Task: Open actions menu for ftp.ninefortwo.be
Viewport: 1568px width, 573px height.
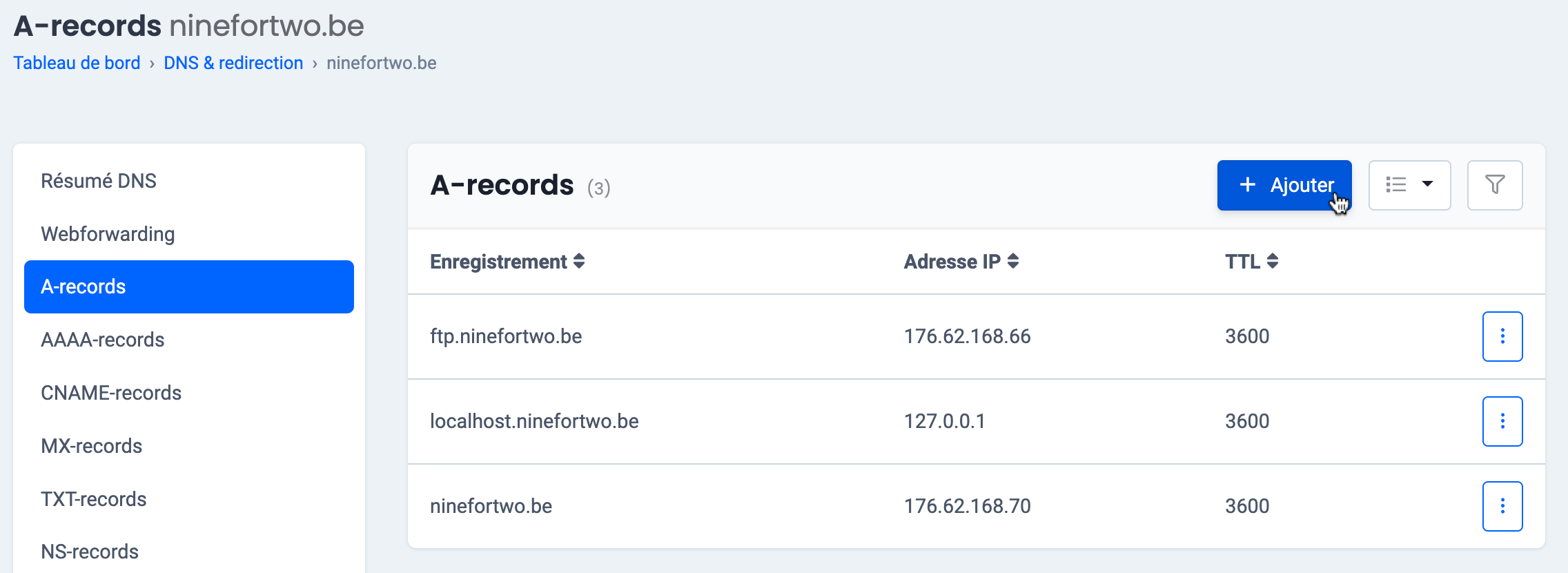Action: click(x=1502, y=336)
